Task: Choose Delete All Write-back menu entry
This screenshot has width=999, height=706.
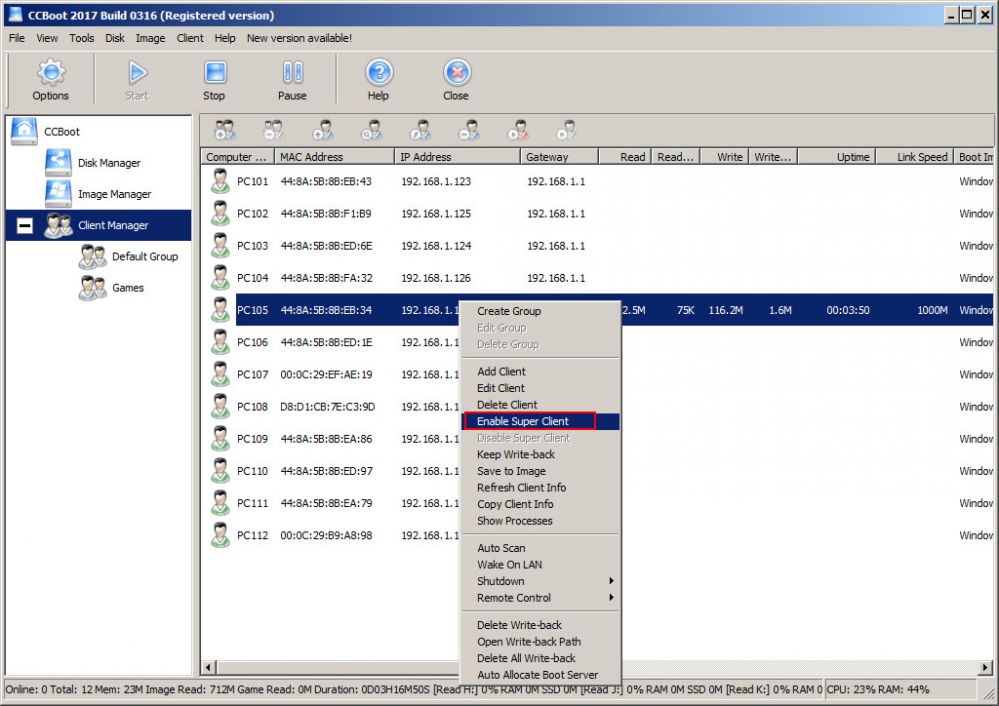Action: tap(540, 658)
